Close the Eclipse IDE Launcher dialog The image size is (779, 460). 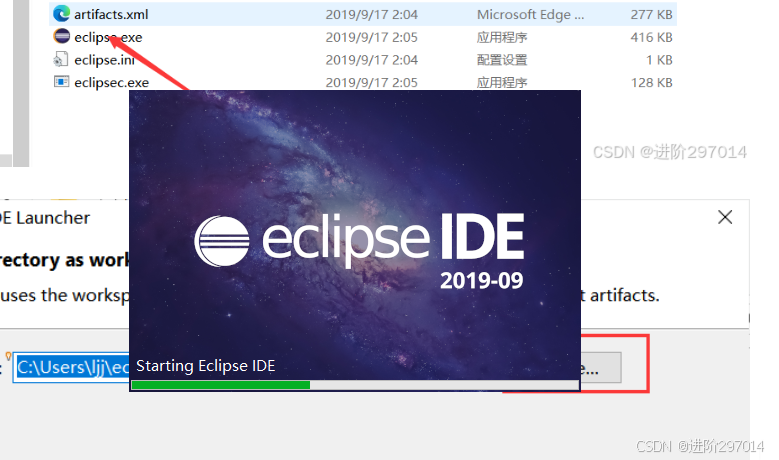725,217
